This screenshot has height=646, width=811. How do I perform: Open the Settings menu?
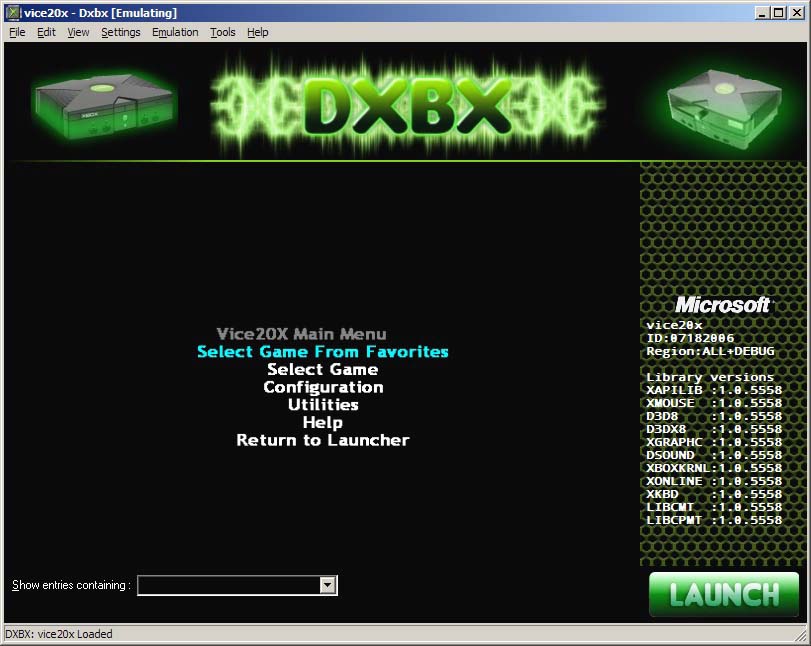click(121, 32)
